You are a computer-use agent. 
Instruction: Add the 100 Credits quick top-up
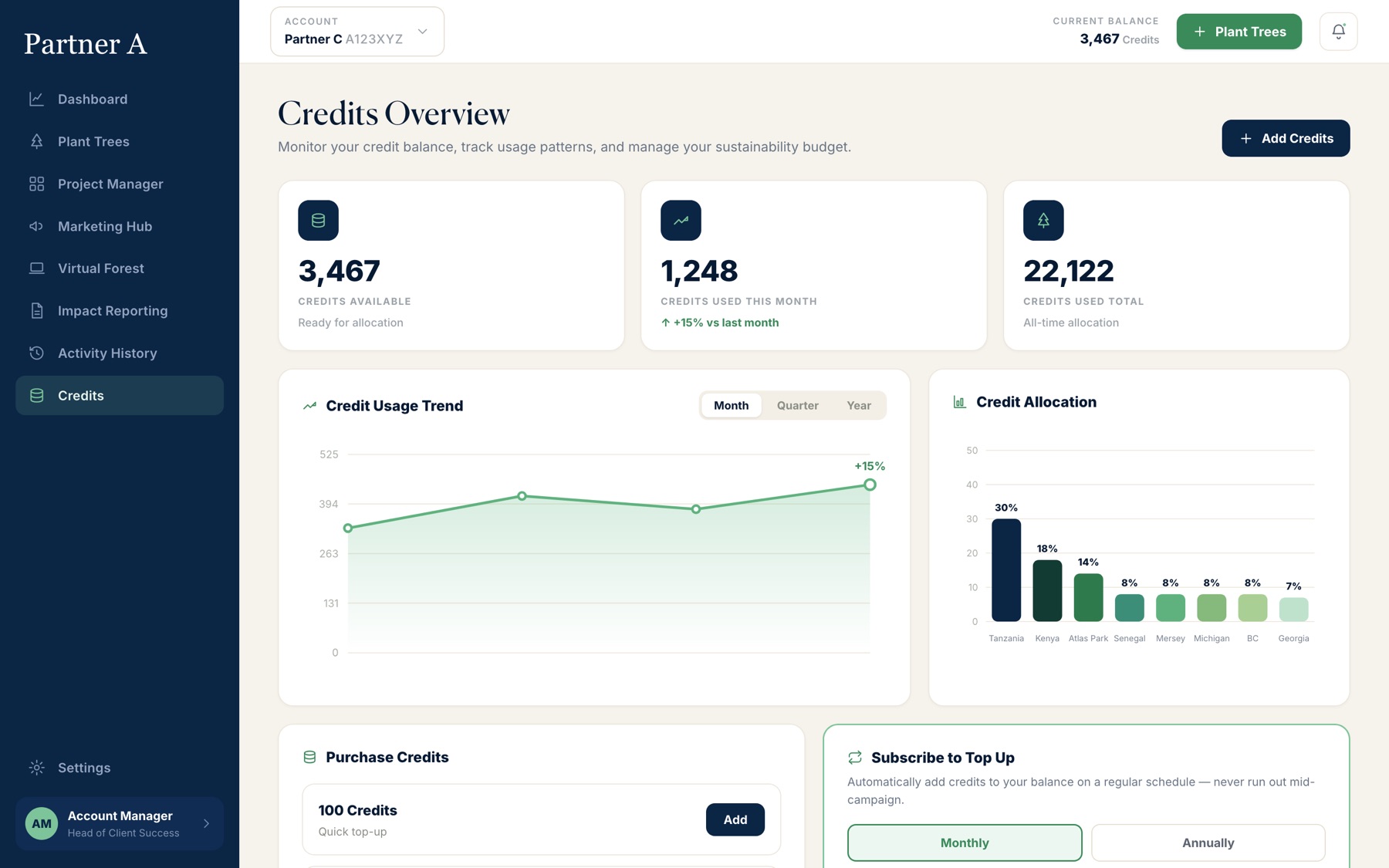coord(735,819)
